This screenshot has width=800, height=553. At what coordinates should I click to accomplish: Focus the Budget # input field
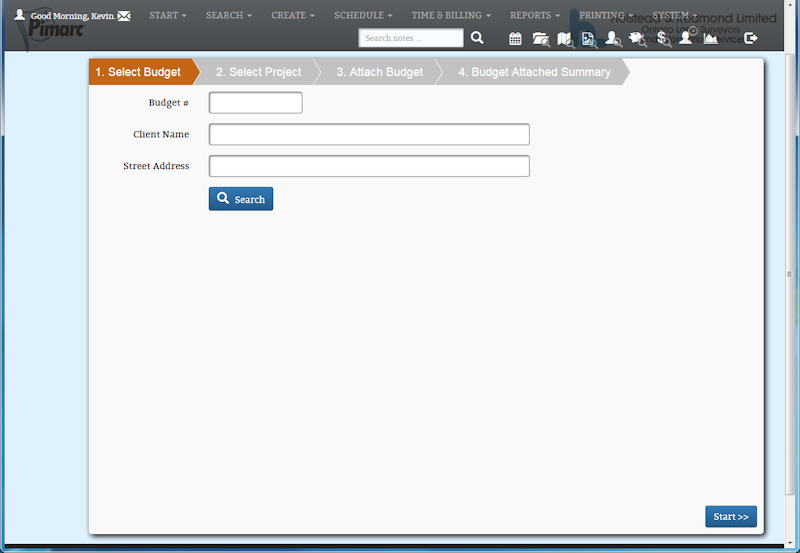(256, 103)
